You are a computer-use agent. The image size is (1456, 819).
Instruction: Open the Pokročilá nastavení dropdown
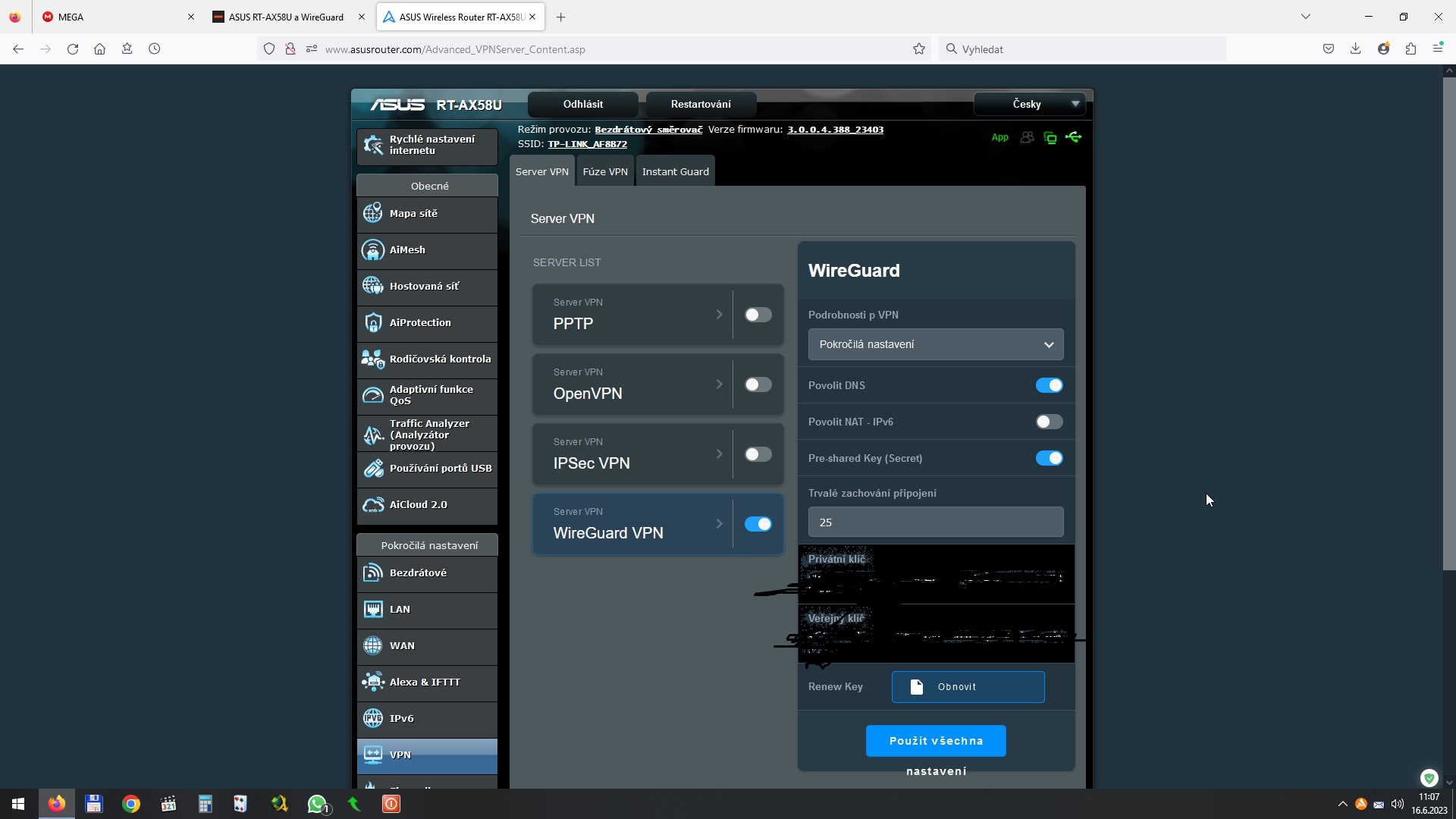tap(936, 344)
